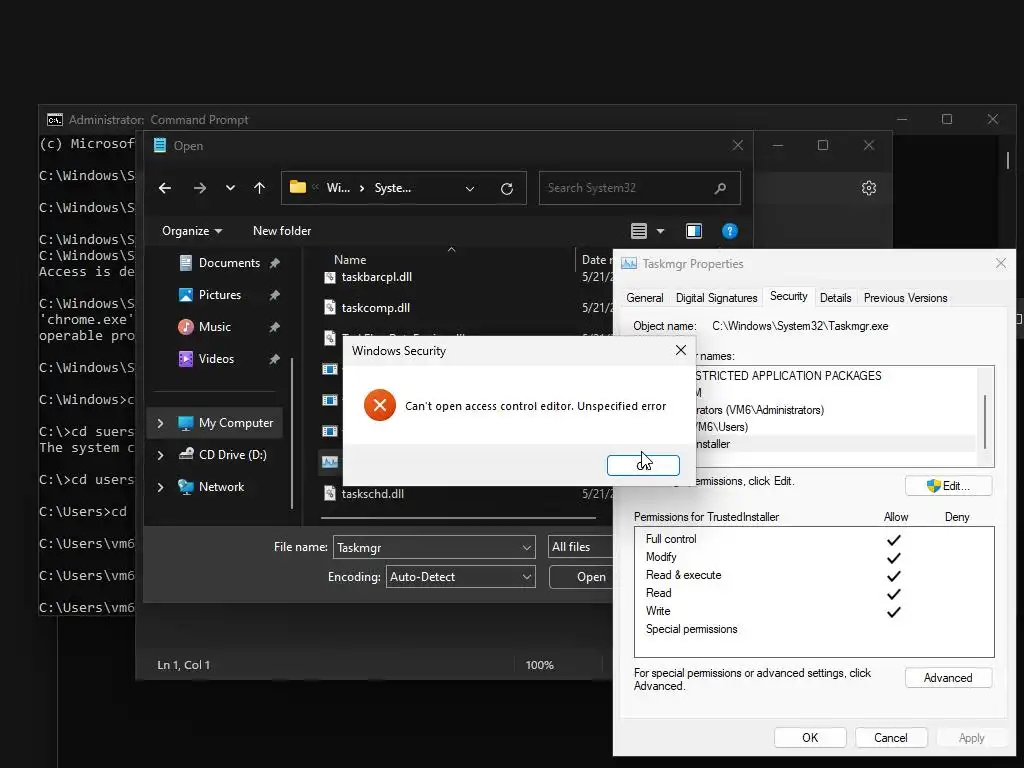Viewport: 1024px width, 768px height.
Task: Dismiss Windows Security error with OK button
Action: 643,465
